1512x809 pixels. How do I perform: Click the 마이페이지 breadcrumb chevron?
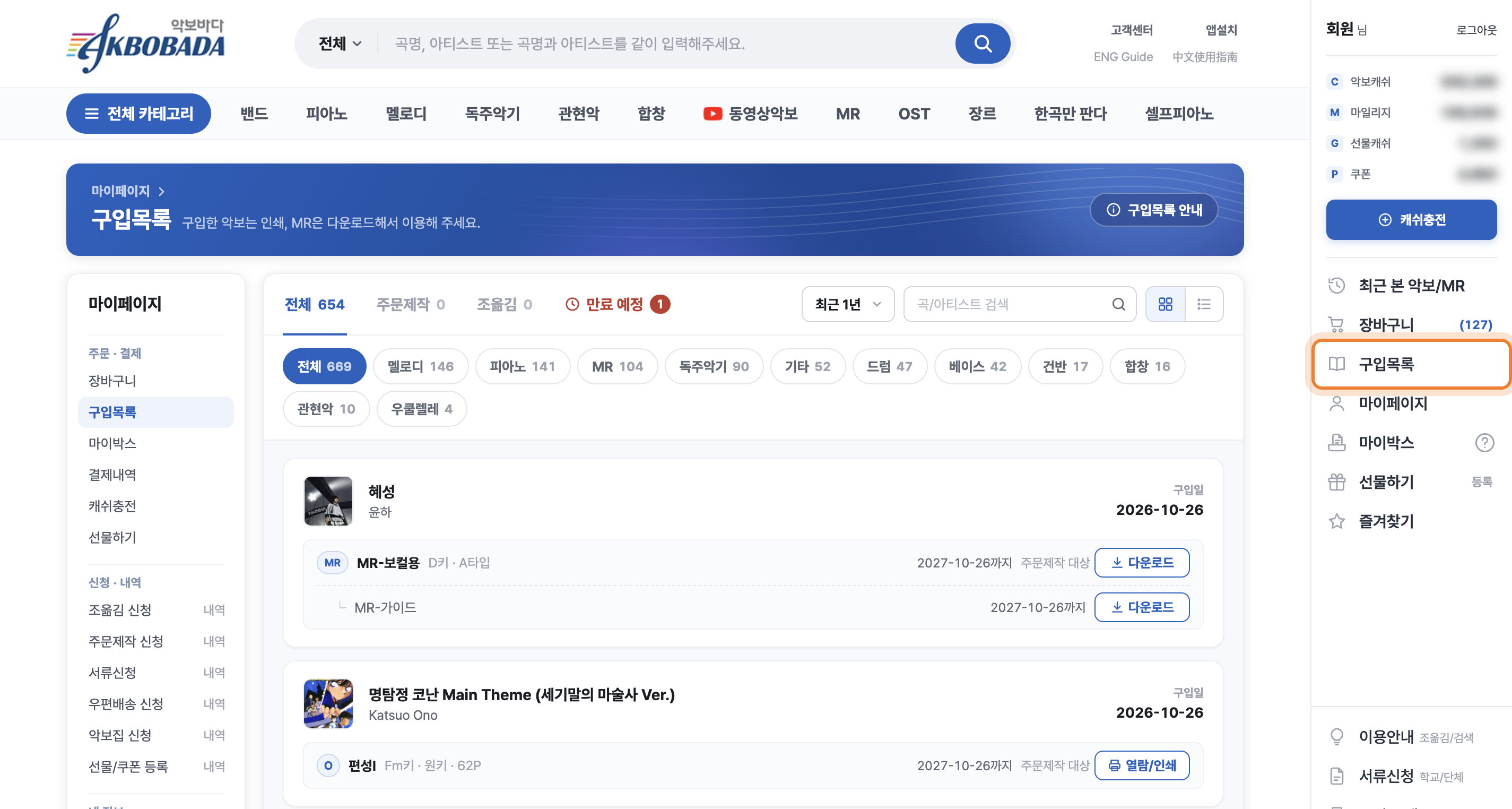(x=161, y=192)
